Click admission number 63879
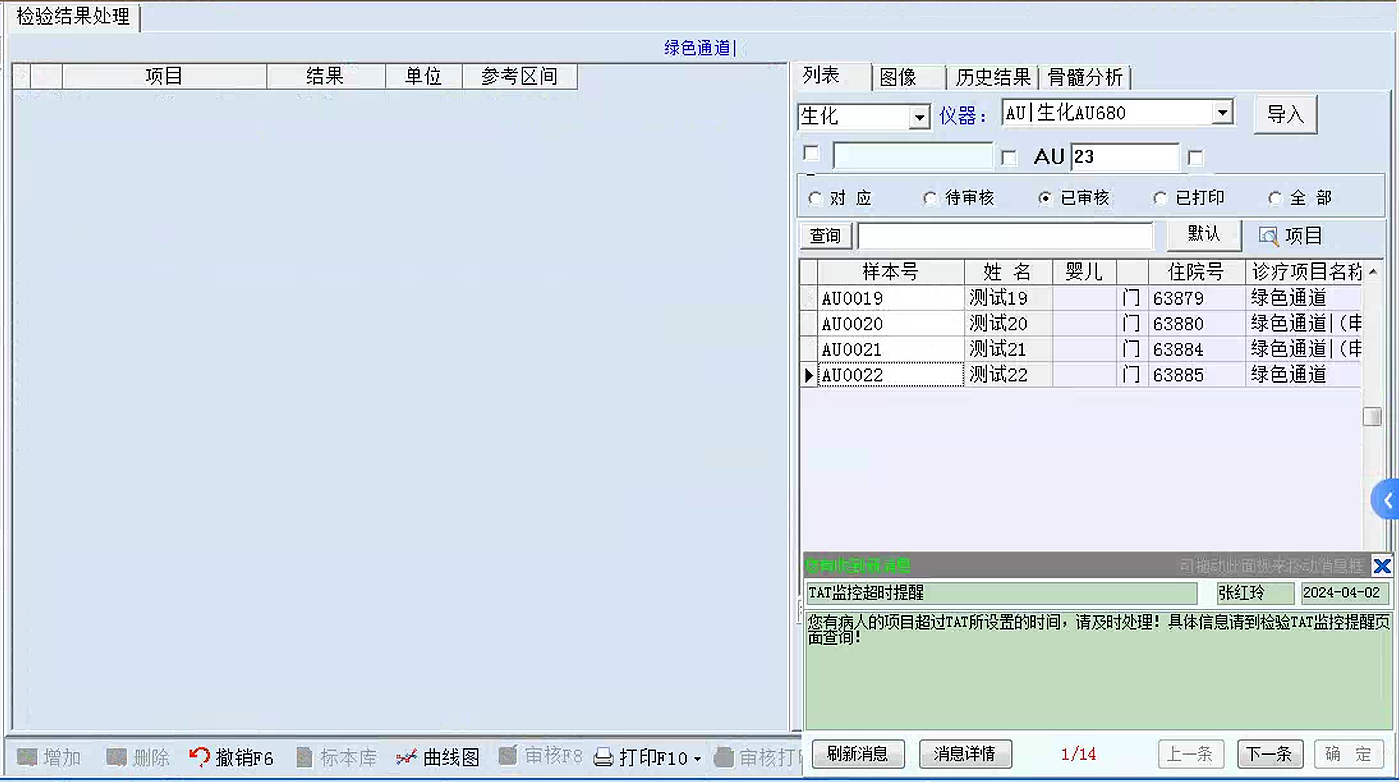This screenshot has height=782, width=1399. [x=1196, y=298]
